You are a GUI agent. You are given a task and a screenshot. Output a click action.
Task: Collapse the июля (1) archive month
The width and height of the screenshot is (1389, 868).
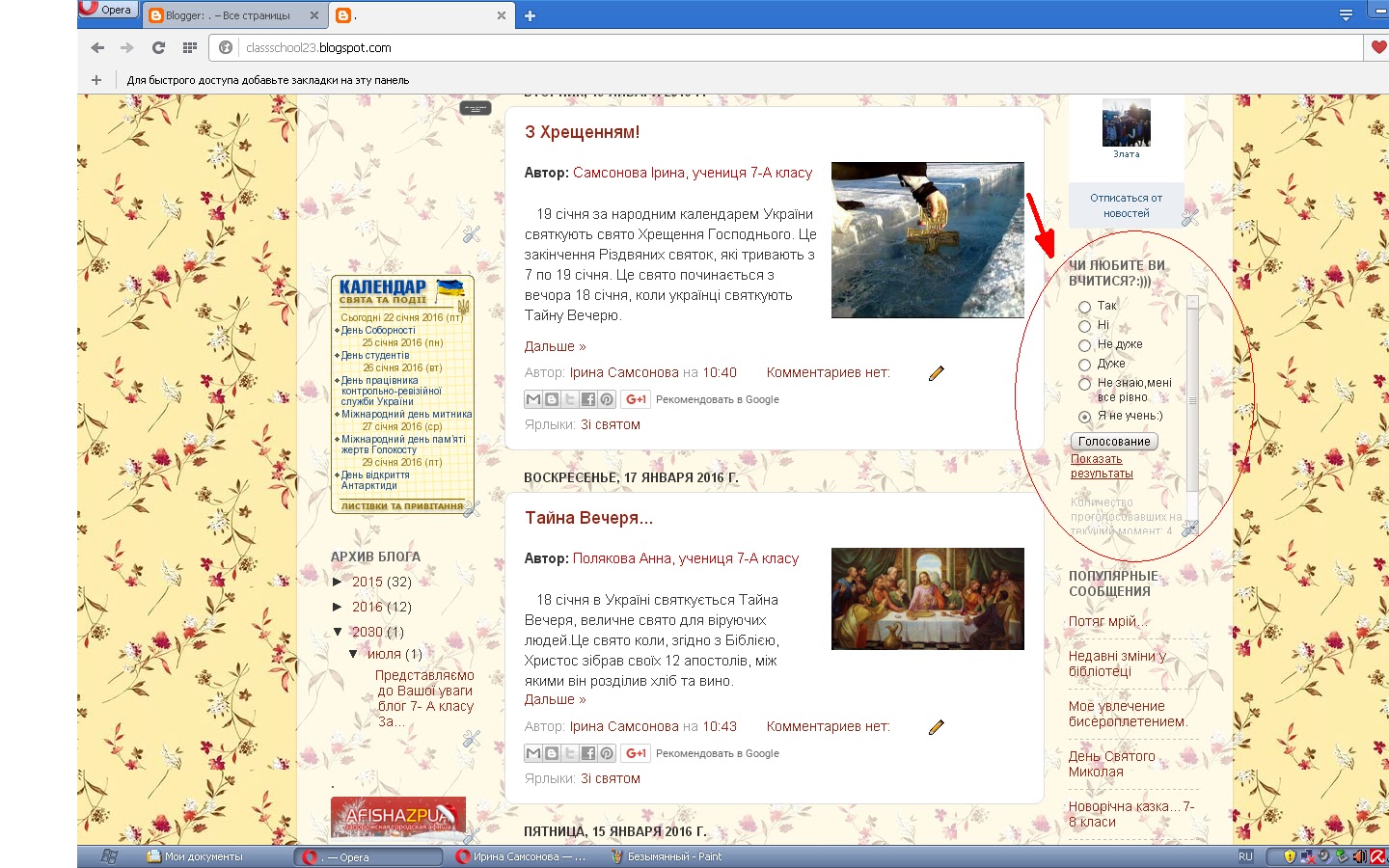coord(353,654)
